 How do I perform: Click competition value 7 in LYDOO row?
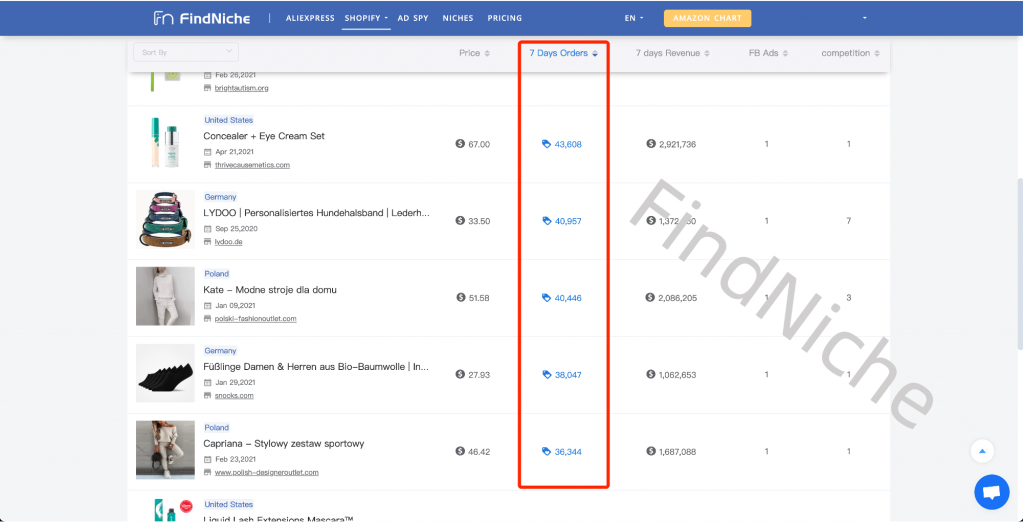coord(848,221)
